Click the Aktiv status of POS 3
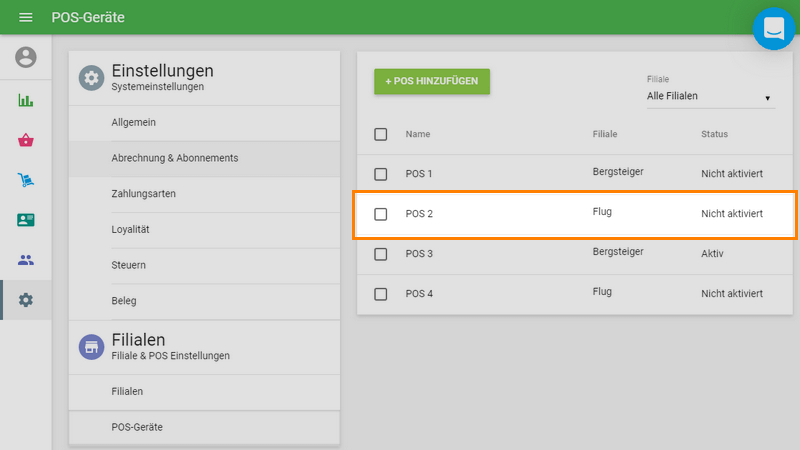800x450 pixels. [x=712, y=254]
